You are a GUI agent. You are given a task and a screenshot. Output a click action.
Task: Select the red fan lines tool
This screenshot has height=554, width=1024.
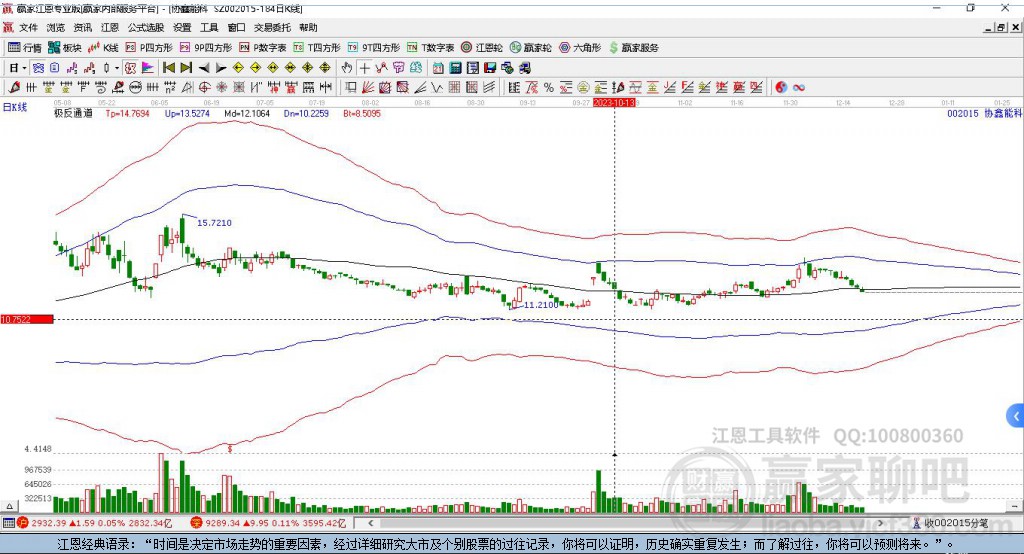click(368, 87)
